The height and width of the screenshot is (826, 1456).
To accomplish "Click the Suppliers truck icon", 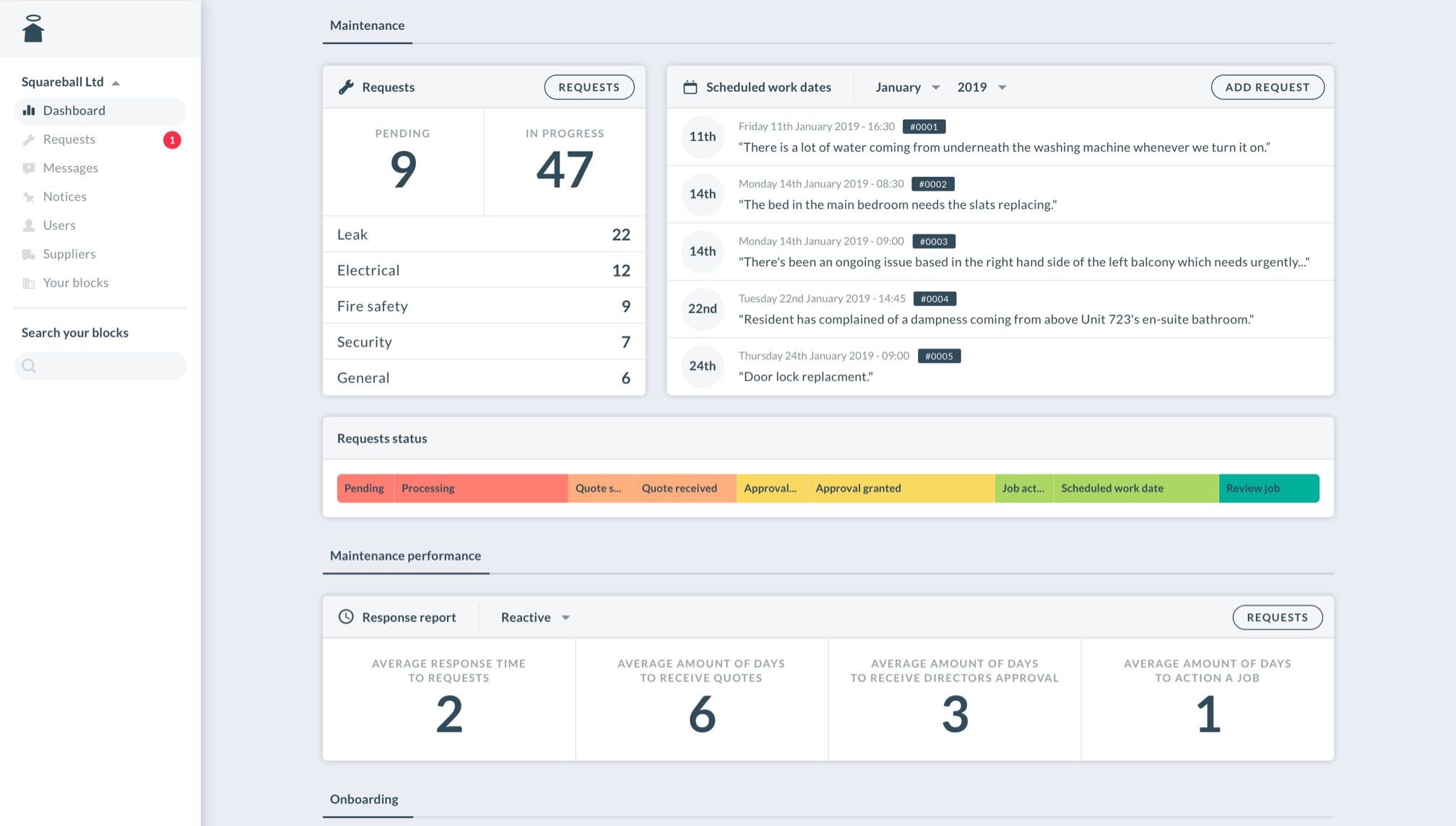I will [x=29, y=254].
